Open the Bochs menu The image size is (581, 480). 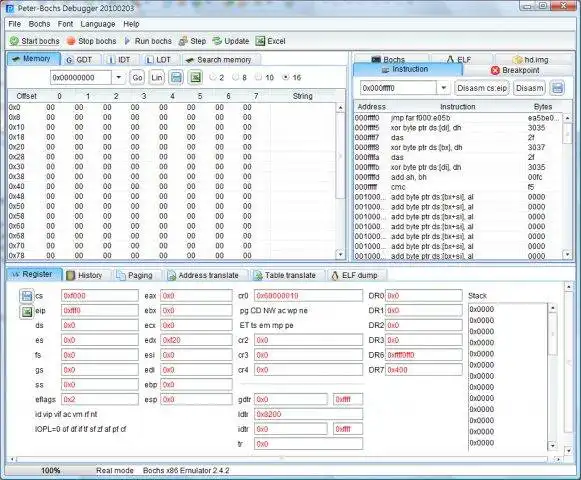point(39,24)
